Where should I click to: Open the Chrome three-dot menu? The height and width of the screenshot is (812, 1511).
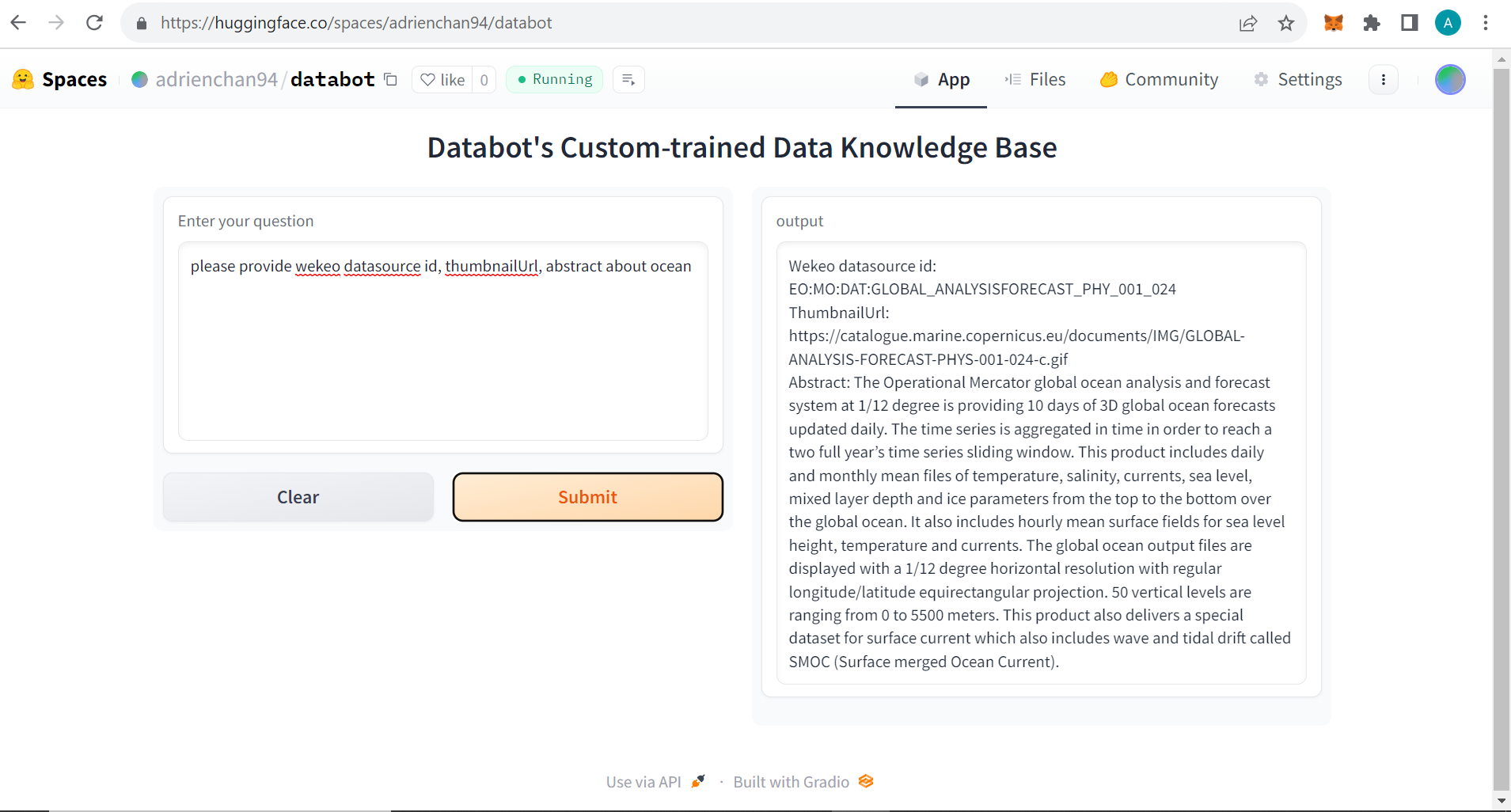(x=1486, y=23)
